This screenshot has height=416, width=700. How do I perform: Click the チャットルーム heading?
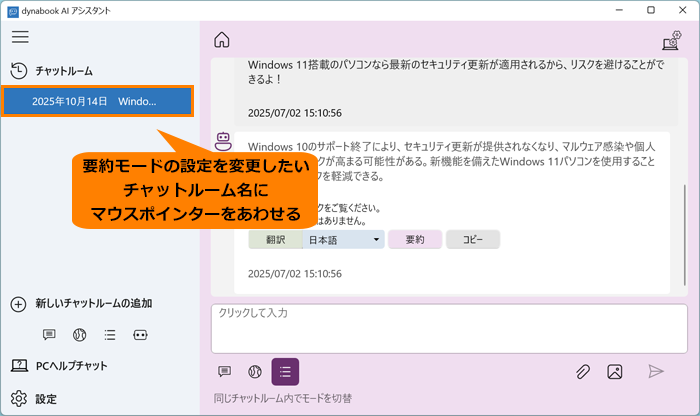pos(64,71)
